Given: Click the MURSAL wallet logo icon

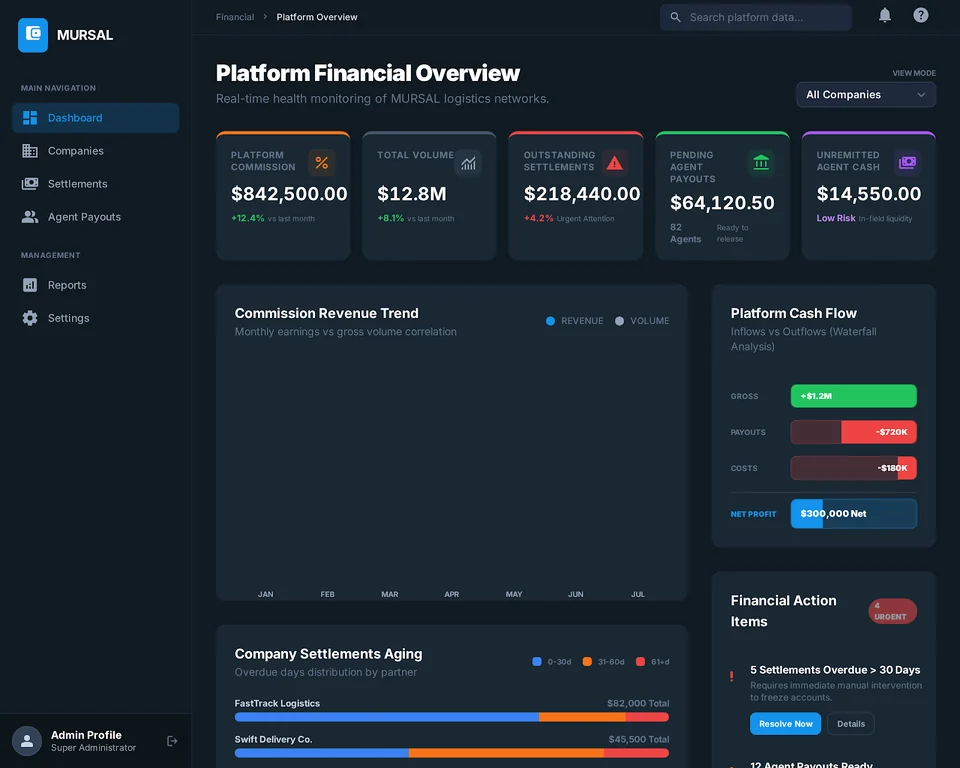Looking at the screenshot, I should click(33, 35).
